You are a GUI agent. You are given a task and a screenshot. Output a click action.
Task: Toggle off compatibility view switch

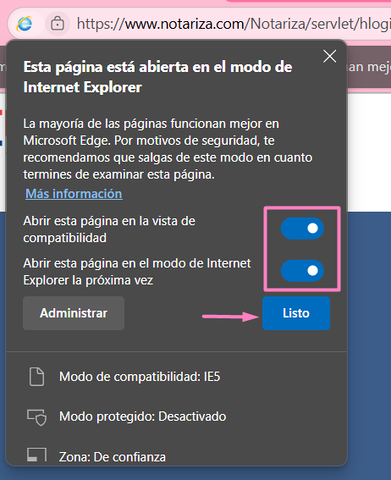point(302,228)
